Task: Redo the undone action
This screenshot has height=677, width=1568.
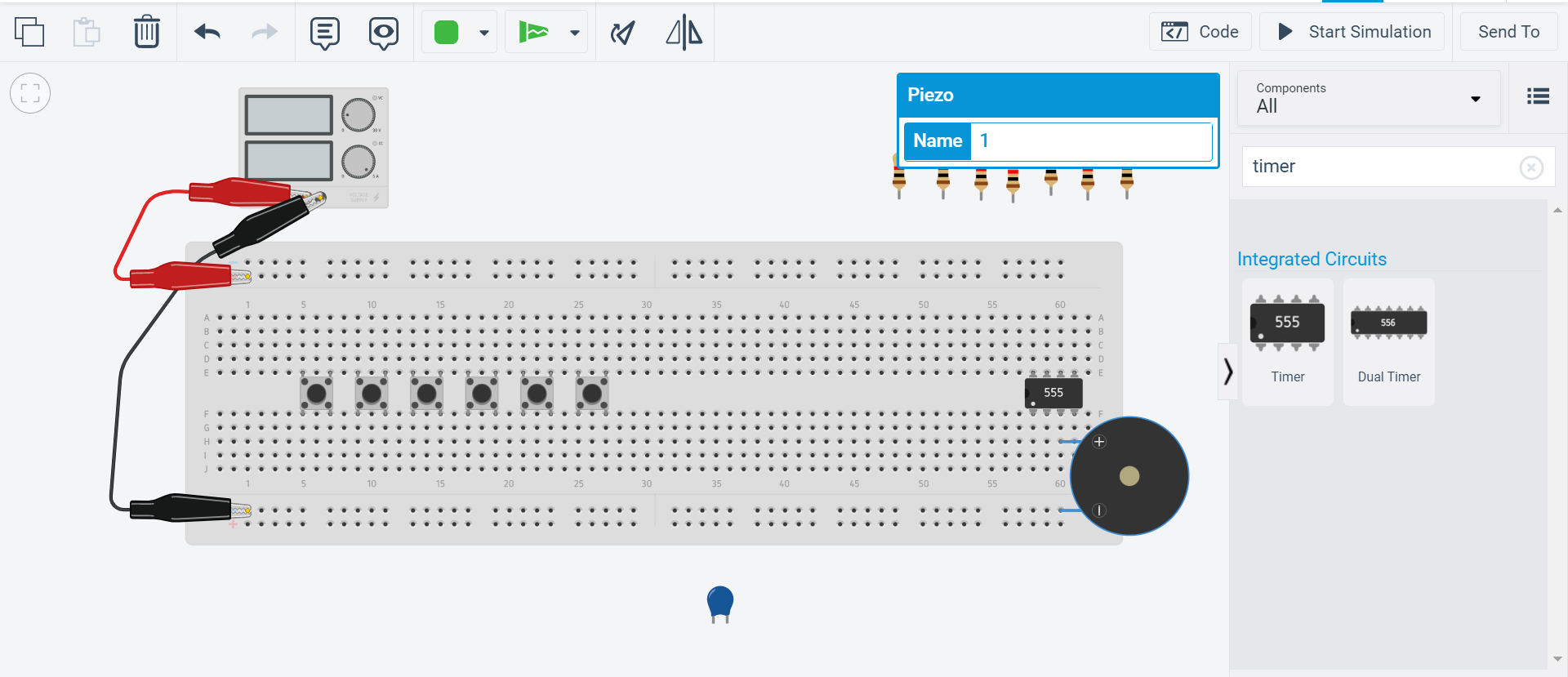Action: coord(264,32)
